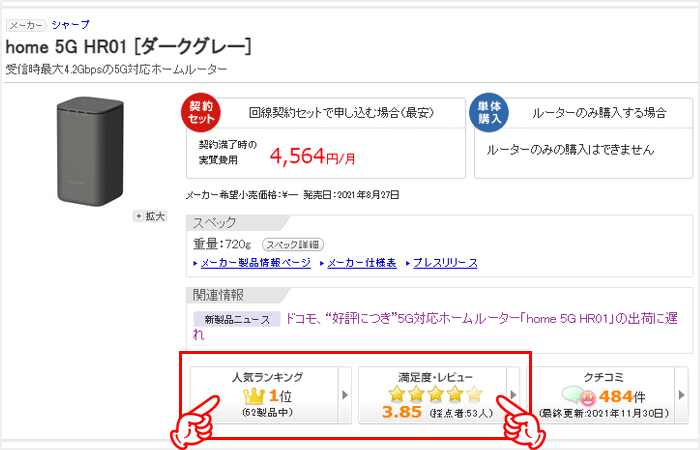Image resolution: width=700 pixels, height=450 pixels.
Task: Expand arrow beside クチコミ
Action: [x=681, y=395]
